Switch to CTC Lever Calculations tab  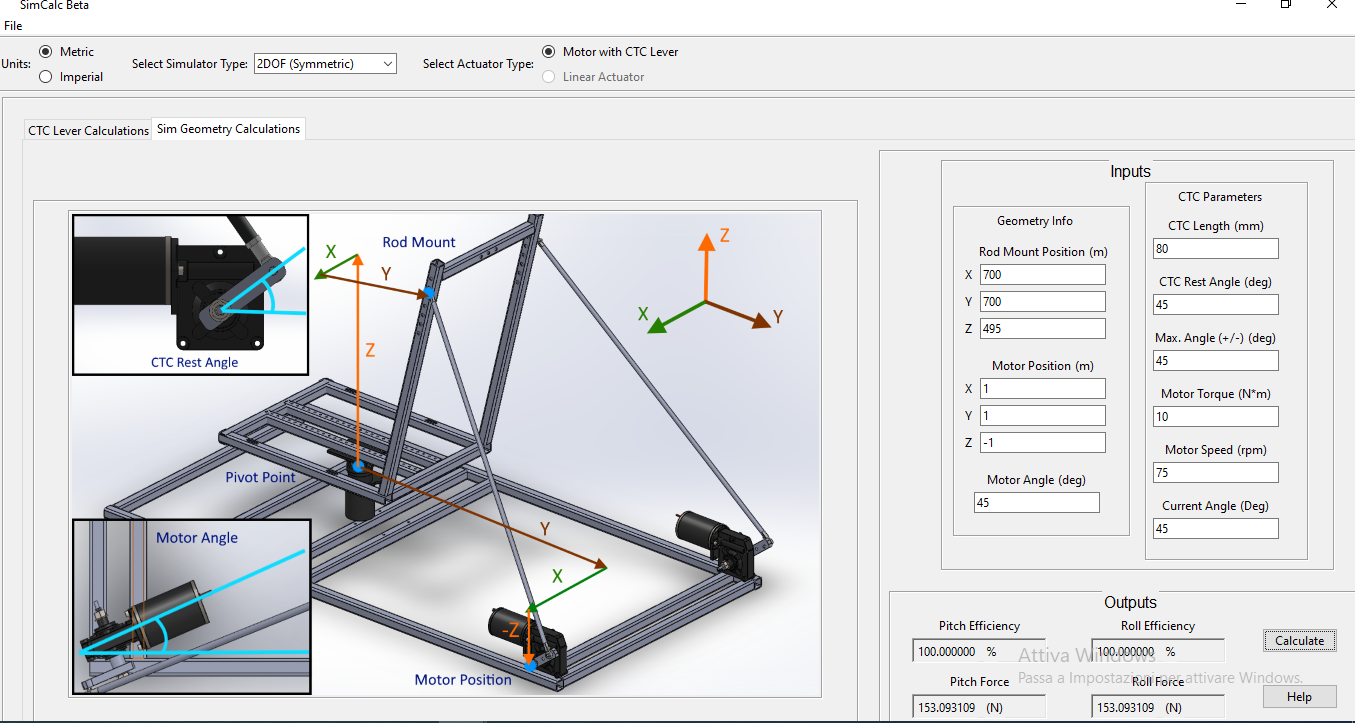(x=88, y=131)
